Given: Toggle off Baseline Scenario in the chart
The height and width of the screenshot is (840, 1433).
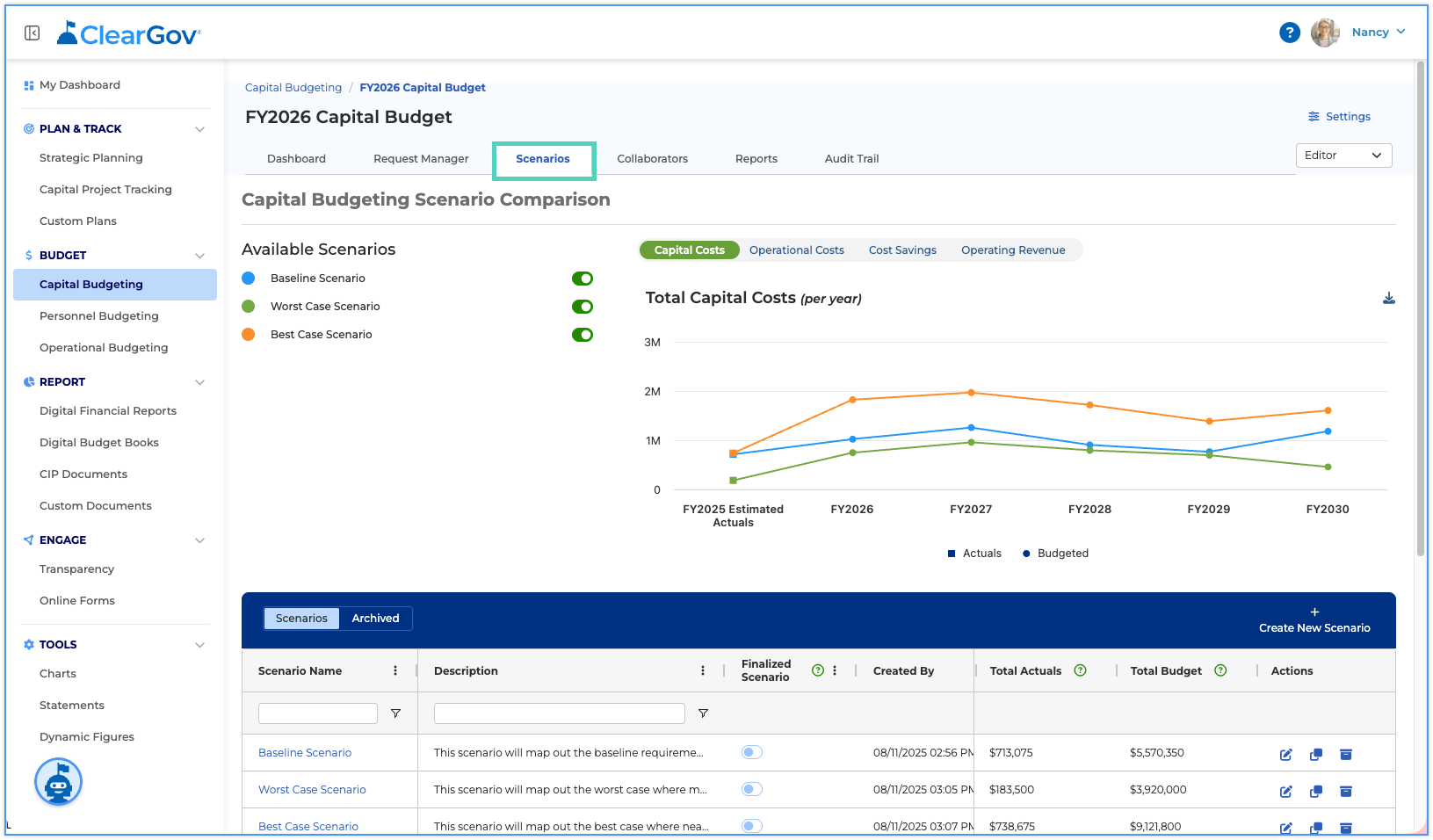Looking at the screenshot, I should [x=583, y=279].
